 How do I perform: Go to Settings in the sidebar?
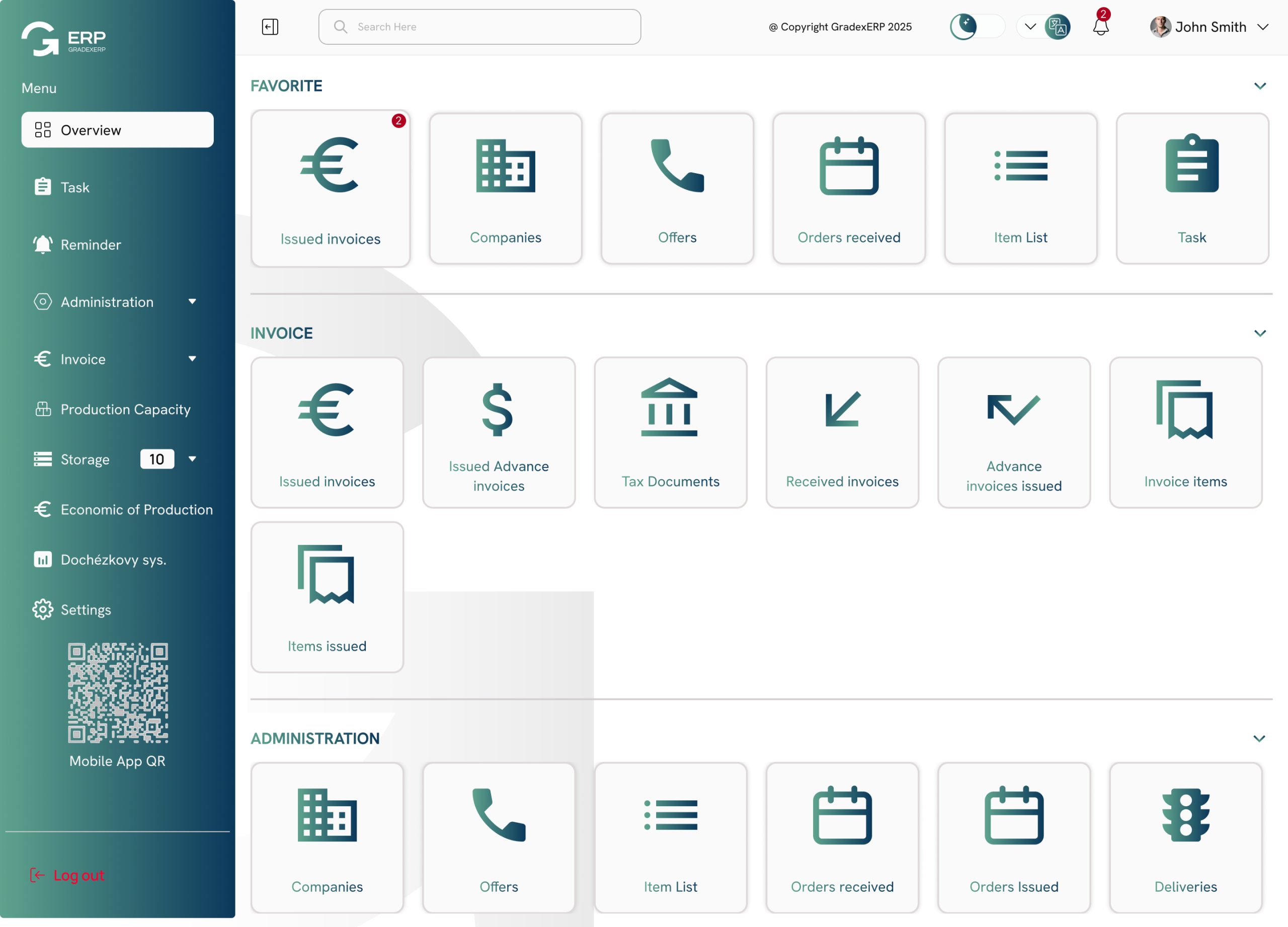coord(85,609)
